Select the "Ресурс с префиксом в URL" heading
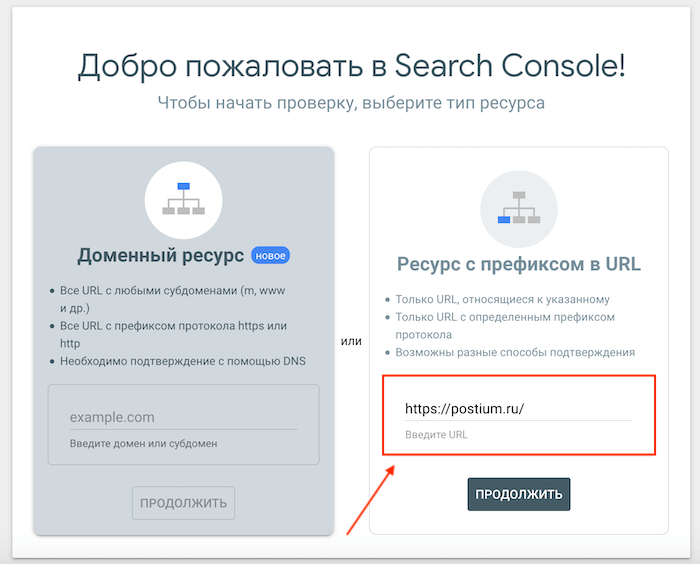Image resolution: width=700 pixels, height=564 pixels. [519, 264]
